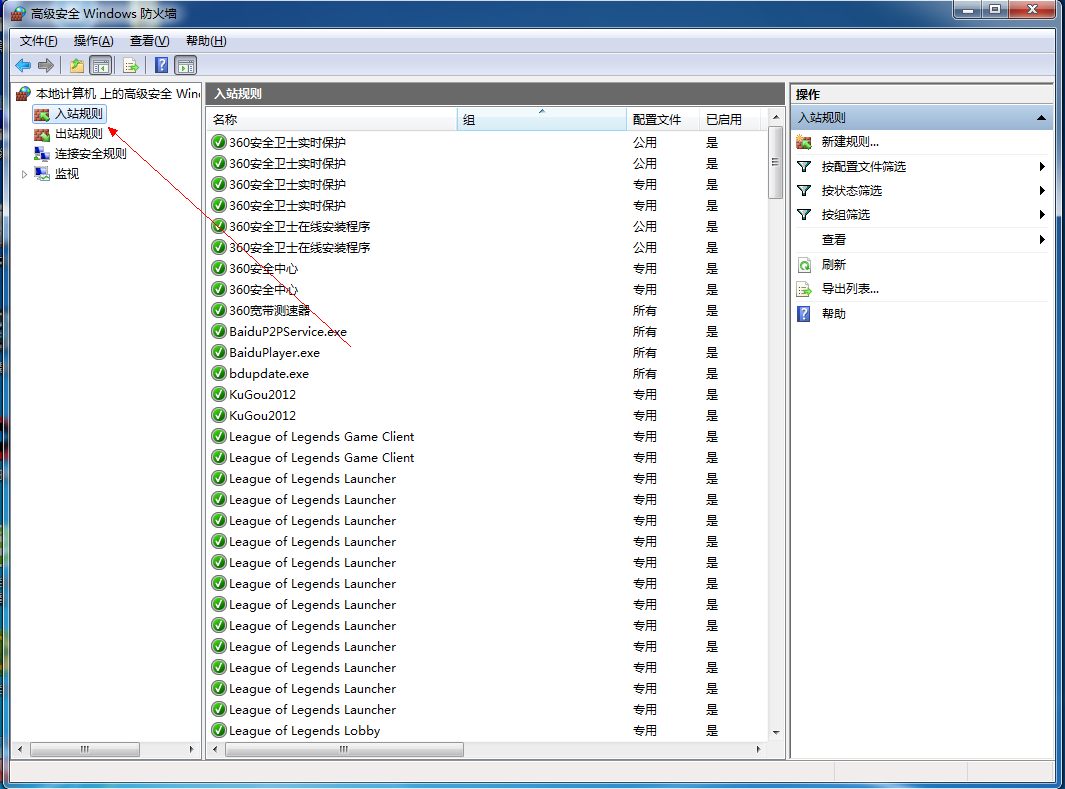Click the filter funnel icon beside 按状态筛选
This screenshot has height=789, width=1065.
[x=804, y=191]
